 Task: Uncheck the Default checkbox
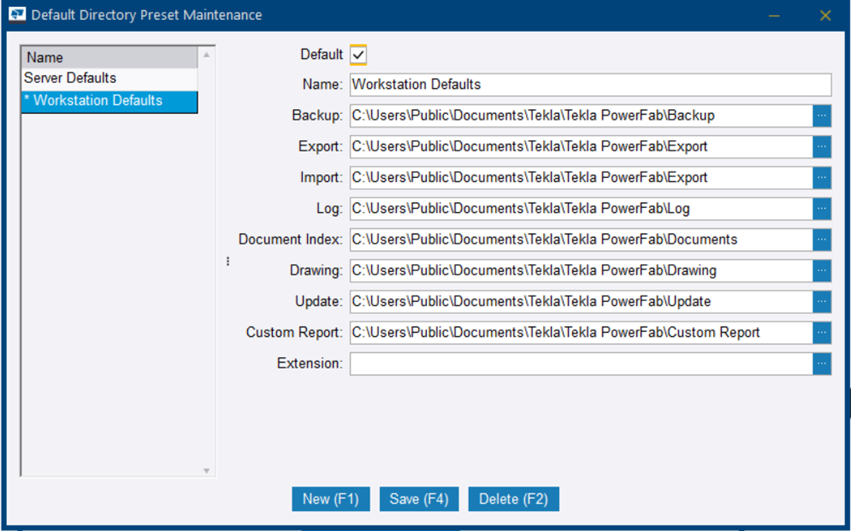358,55
